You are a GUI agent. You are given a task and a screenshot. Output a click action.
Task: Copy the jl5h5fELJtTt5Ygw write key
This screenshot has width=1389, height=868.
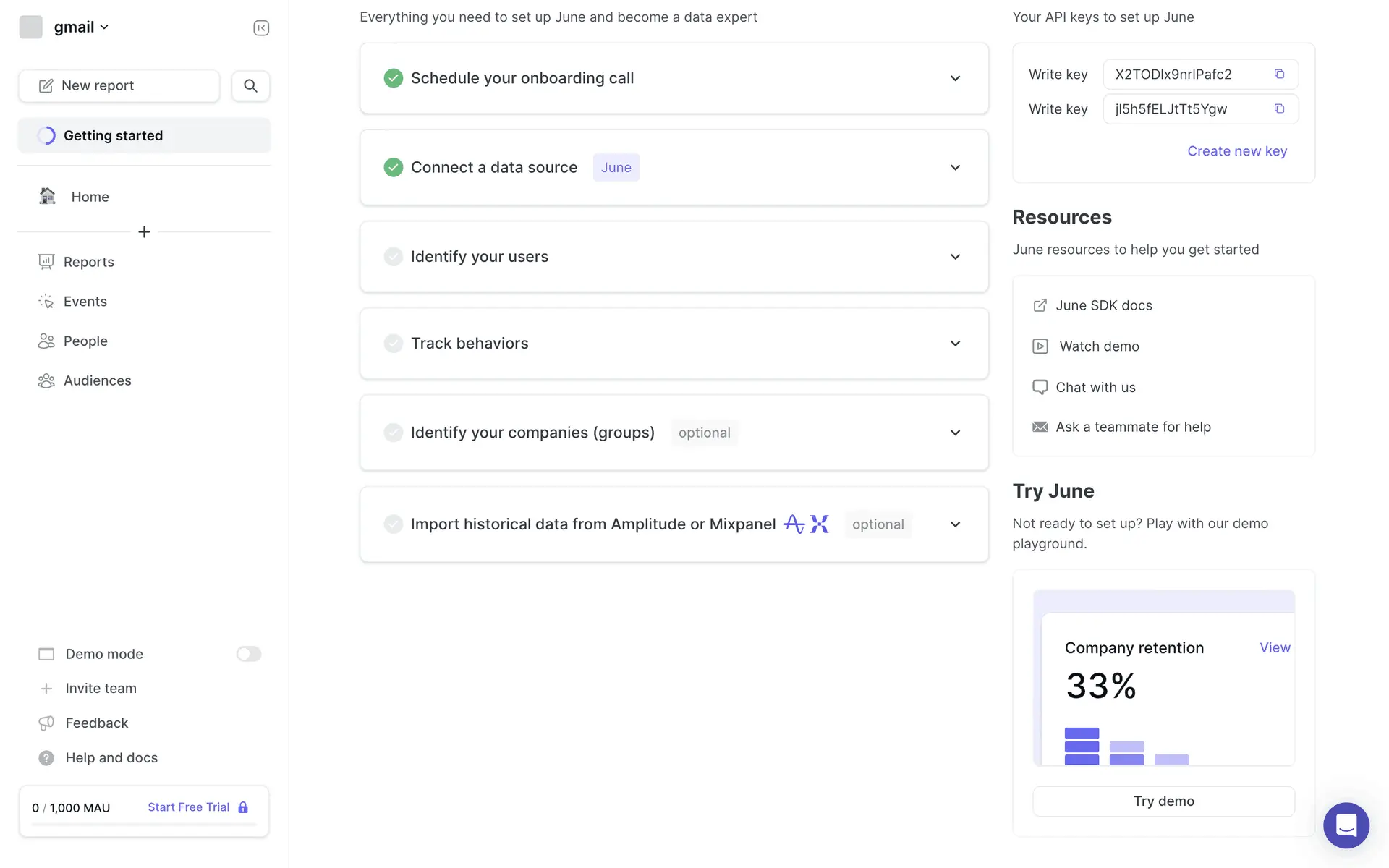tap(1279, 109)
